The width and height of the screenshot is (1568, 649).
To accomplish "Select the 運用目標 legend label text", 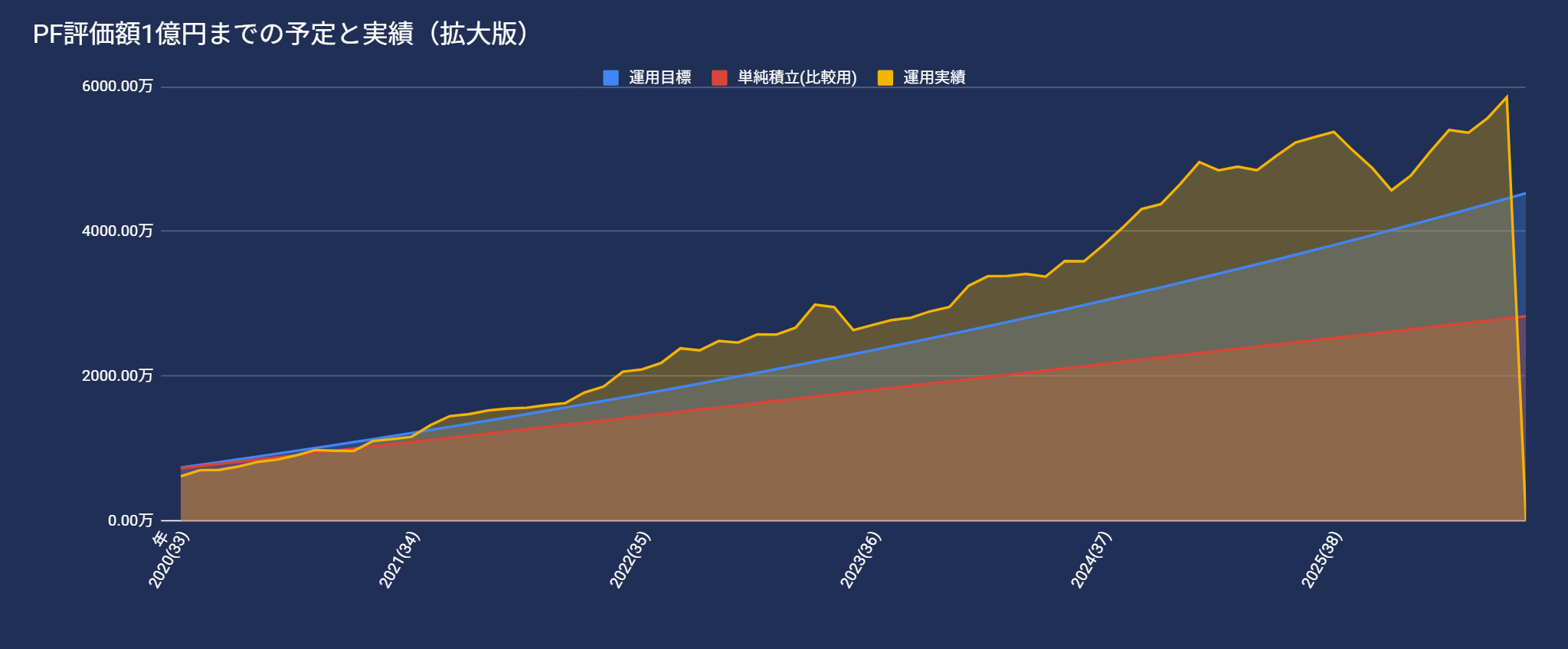I will (x=660, y=77).
